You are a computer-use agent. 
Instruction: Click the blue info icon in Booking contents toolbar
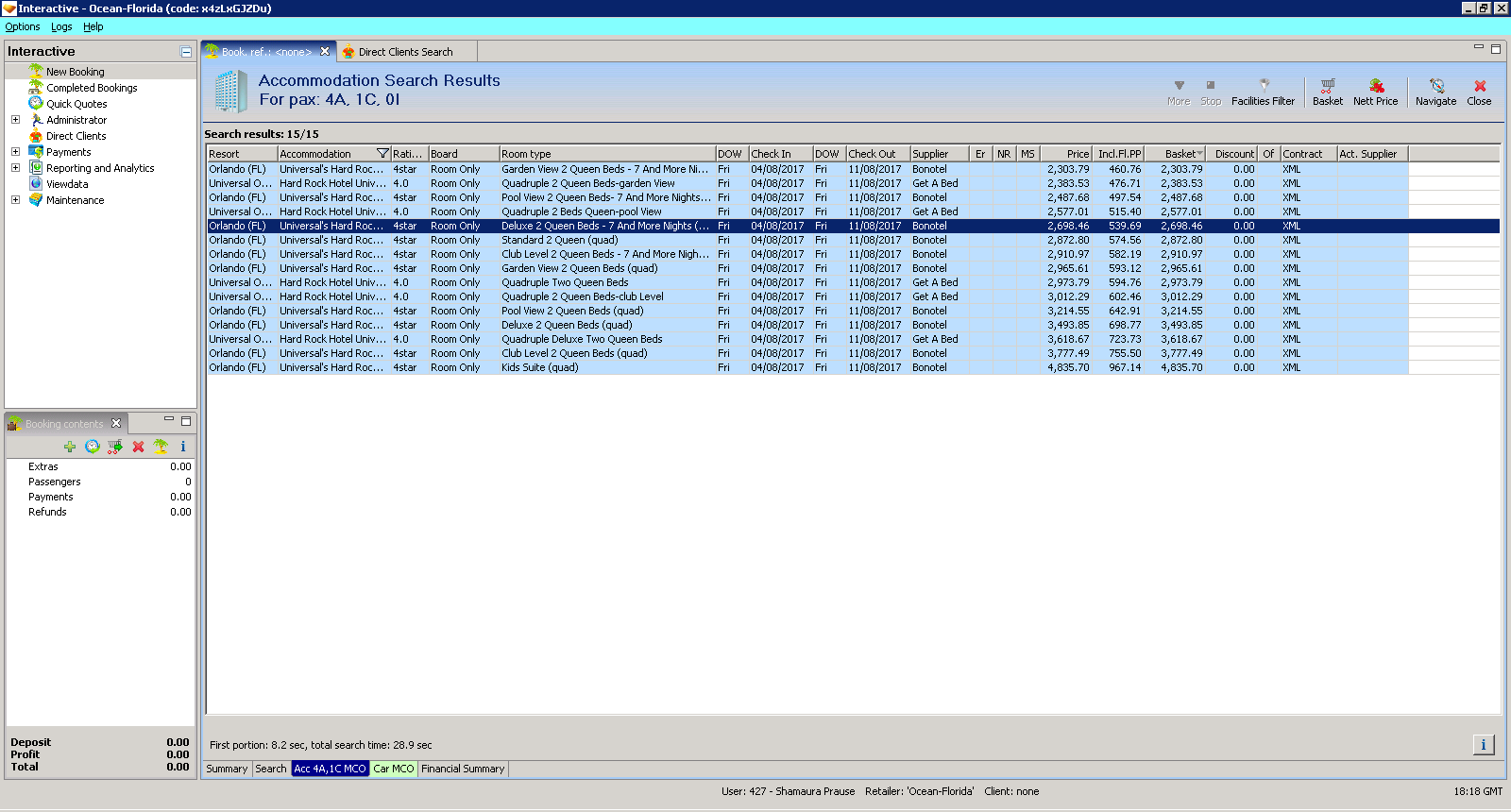[x=183, y=447]
